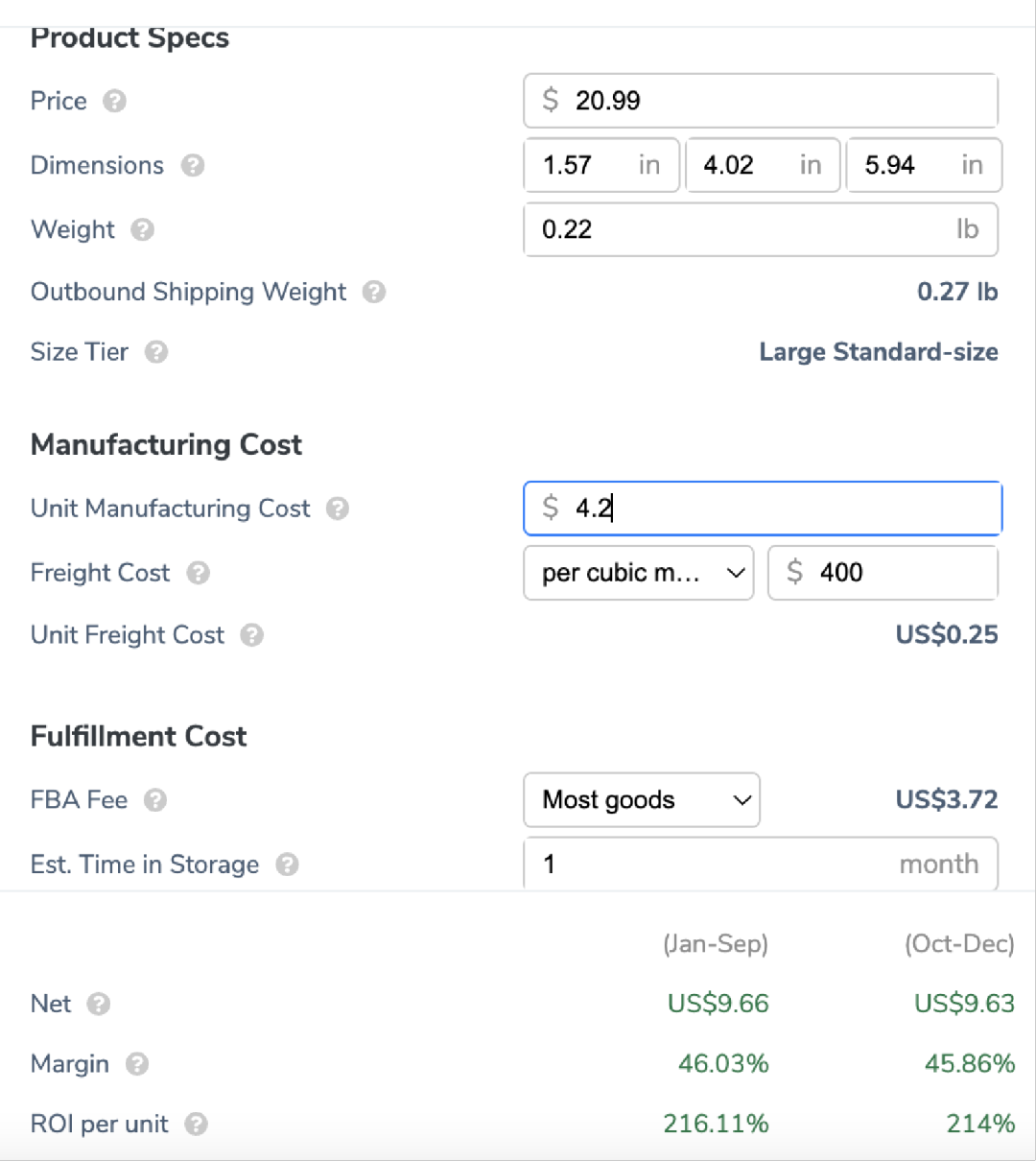Click the 0.27 lb outbound weight value

pyautogui.click(x=957, y=292)
